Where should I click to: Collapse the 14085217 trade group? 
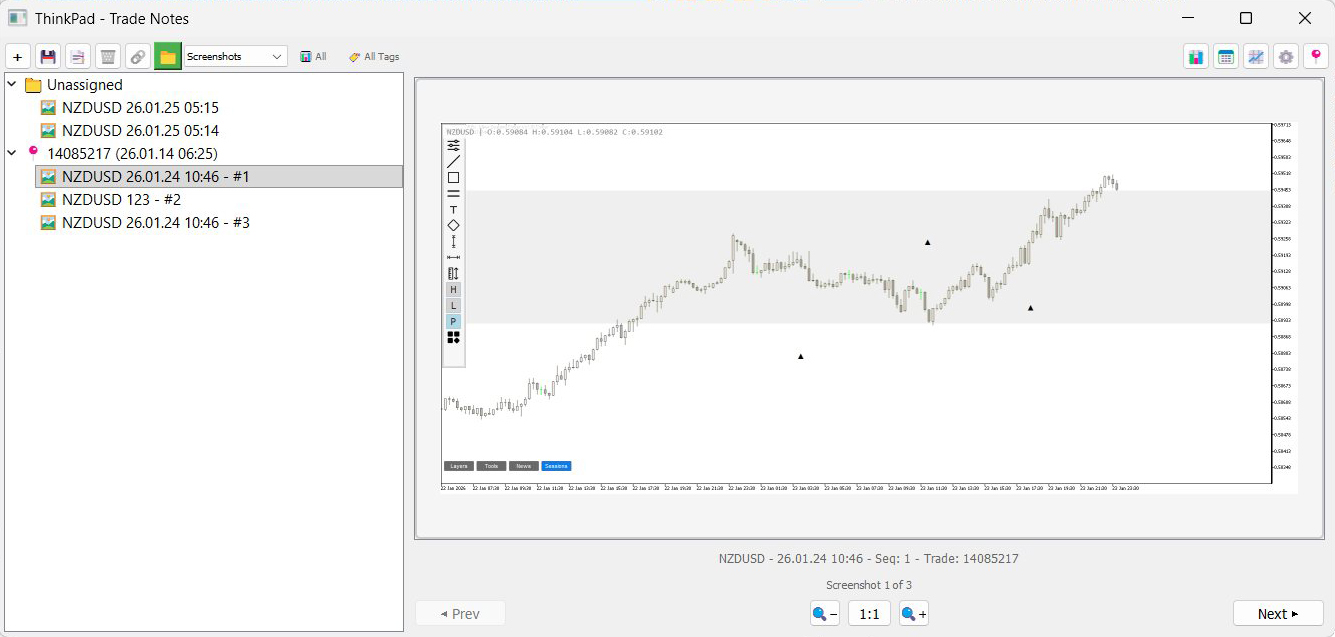point(12,153)
